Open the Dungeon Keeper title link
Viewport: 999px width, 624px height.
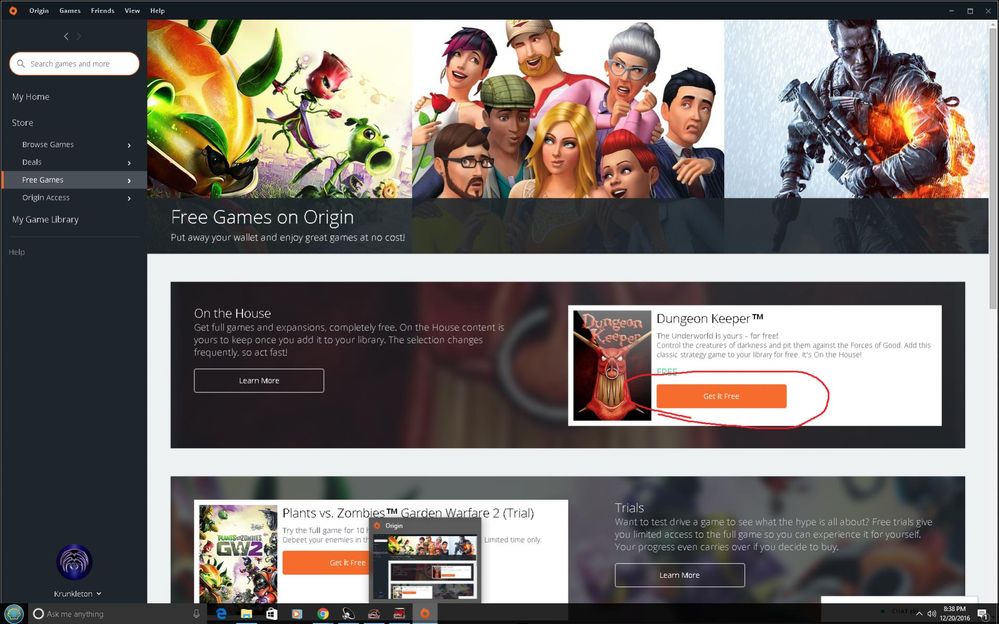click(710, 319)
